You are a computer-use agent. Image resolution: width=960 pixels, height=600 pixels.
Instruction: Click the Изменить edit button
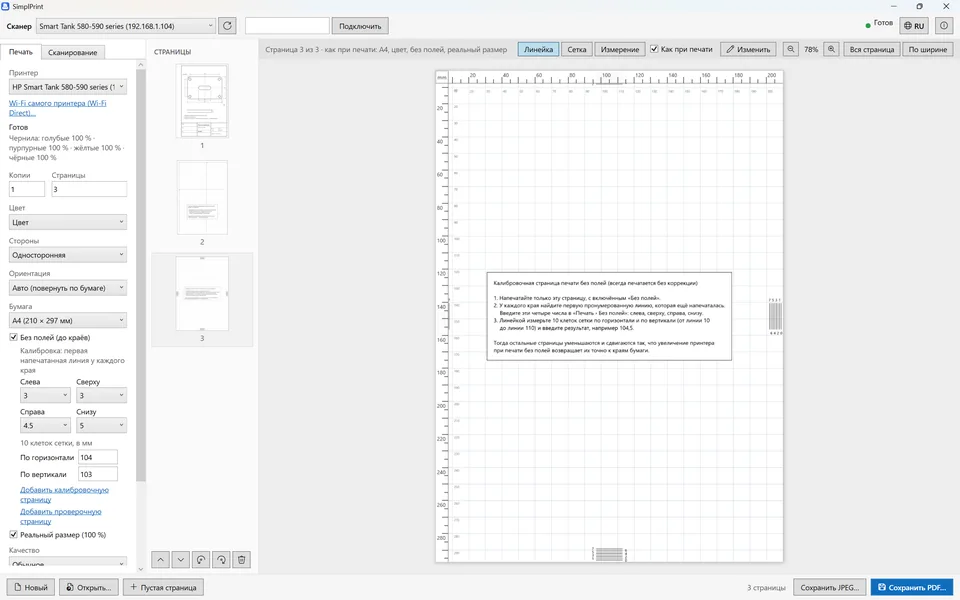point(748,50)
